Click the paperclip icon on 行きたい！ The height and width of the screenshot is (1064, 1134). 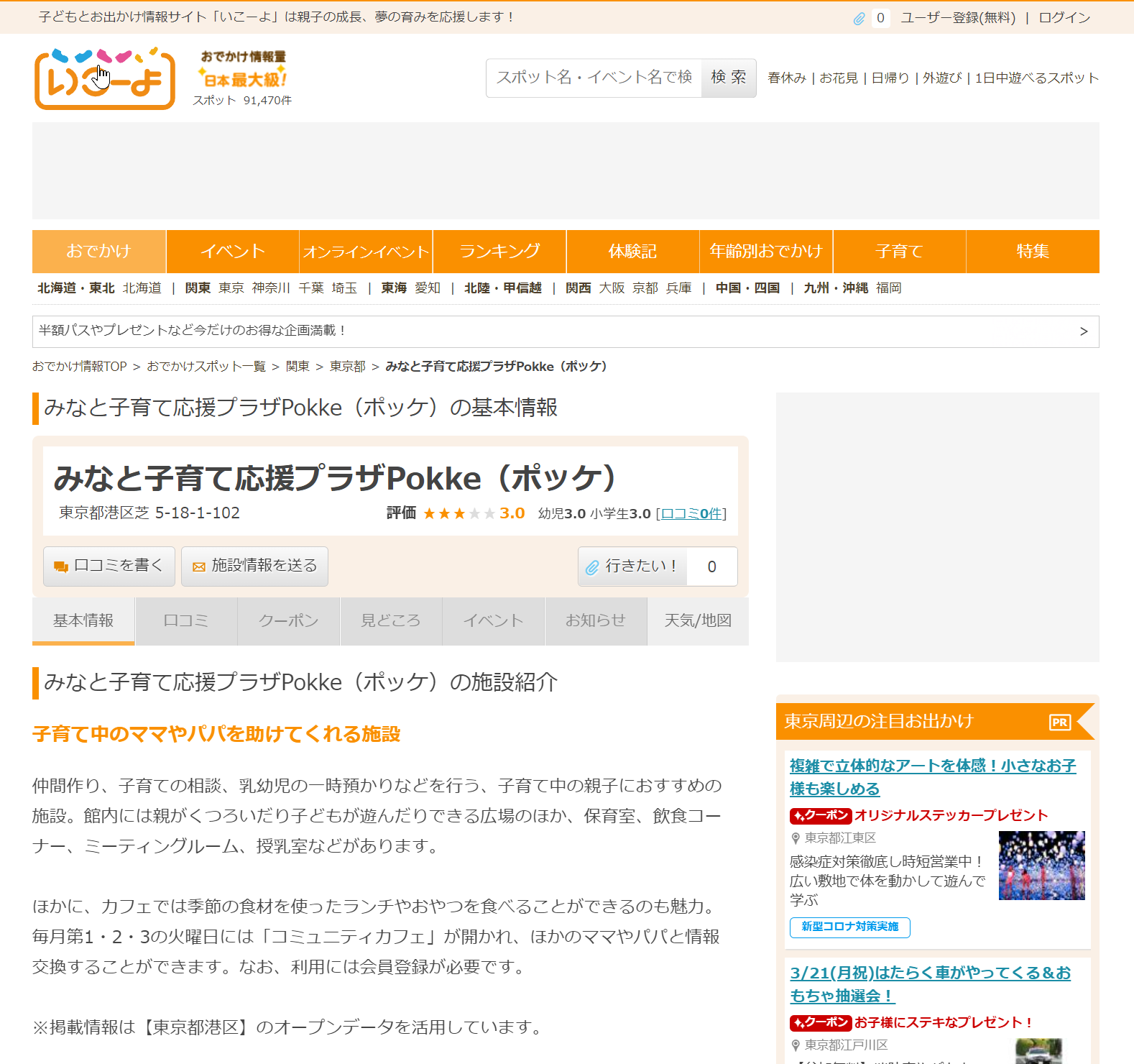(592, 567)
